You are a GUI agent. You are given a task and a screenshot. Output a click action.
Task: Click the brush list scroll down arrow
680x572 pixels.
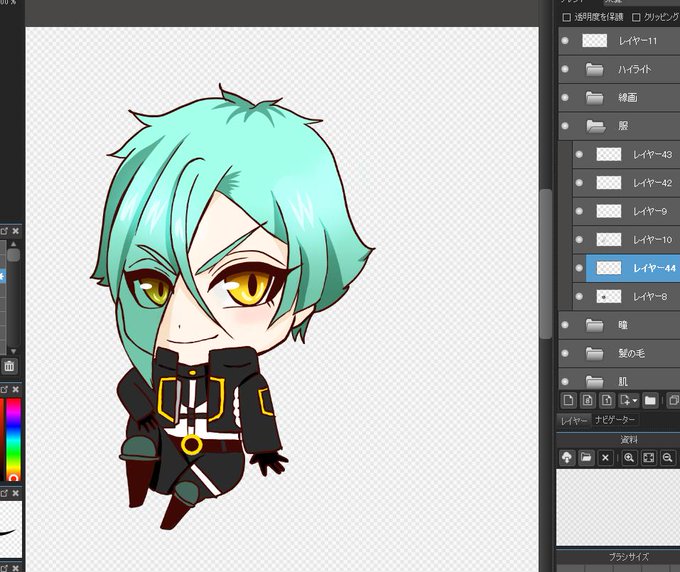pyautogui.click(x=13, y=351)
